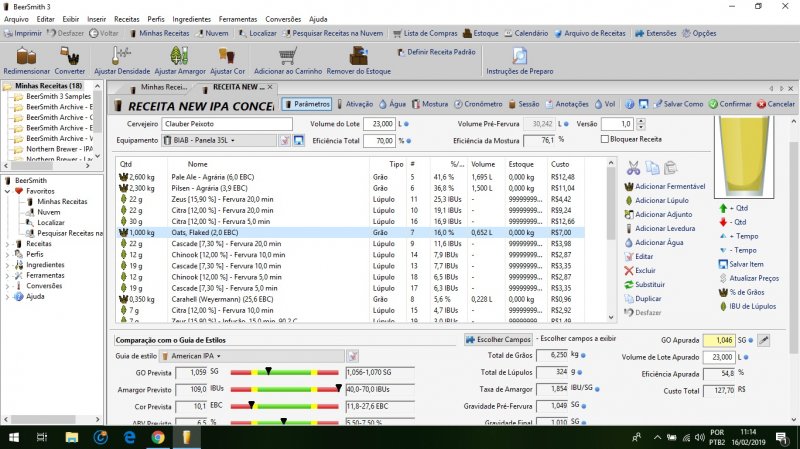Expand the Receitas tree node
This screenshot has width=800, height=449.
click(8, 244)
